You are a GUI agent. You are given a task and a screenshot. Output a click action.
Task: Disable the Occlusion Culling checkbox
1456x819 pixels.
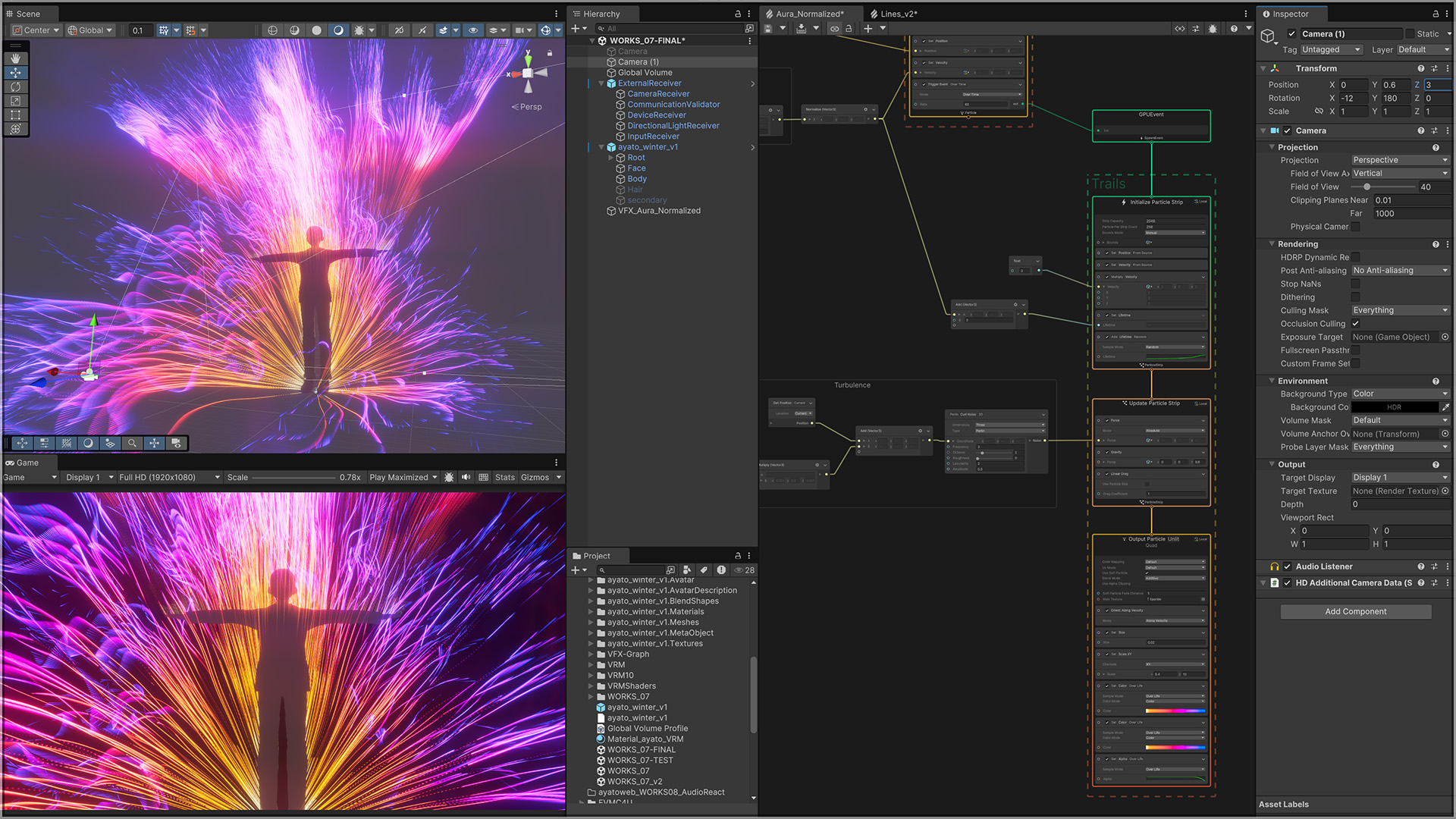click(x=1355, y=324)
